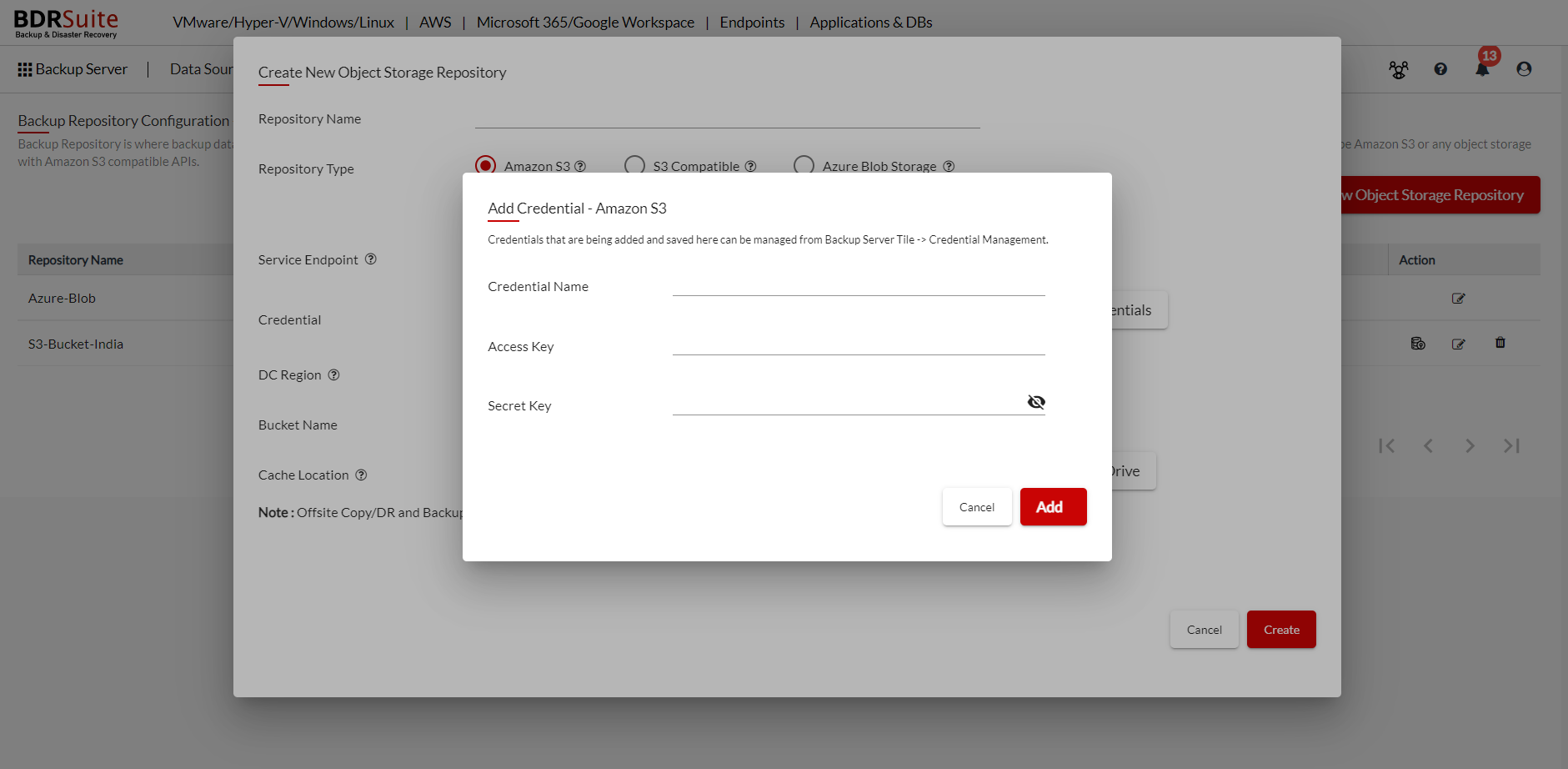The height and width of the screenshot is (769, 1568).
Task: Click the DC Region help icon
Action: pos(333,374)
